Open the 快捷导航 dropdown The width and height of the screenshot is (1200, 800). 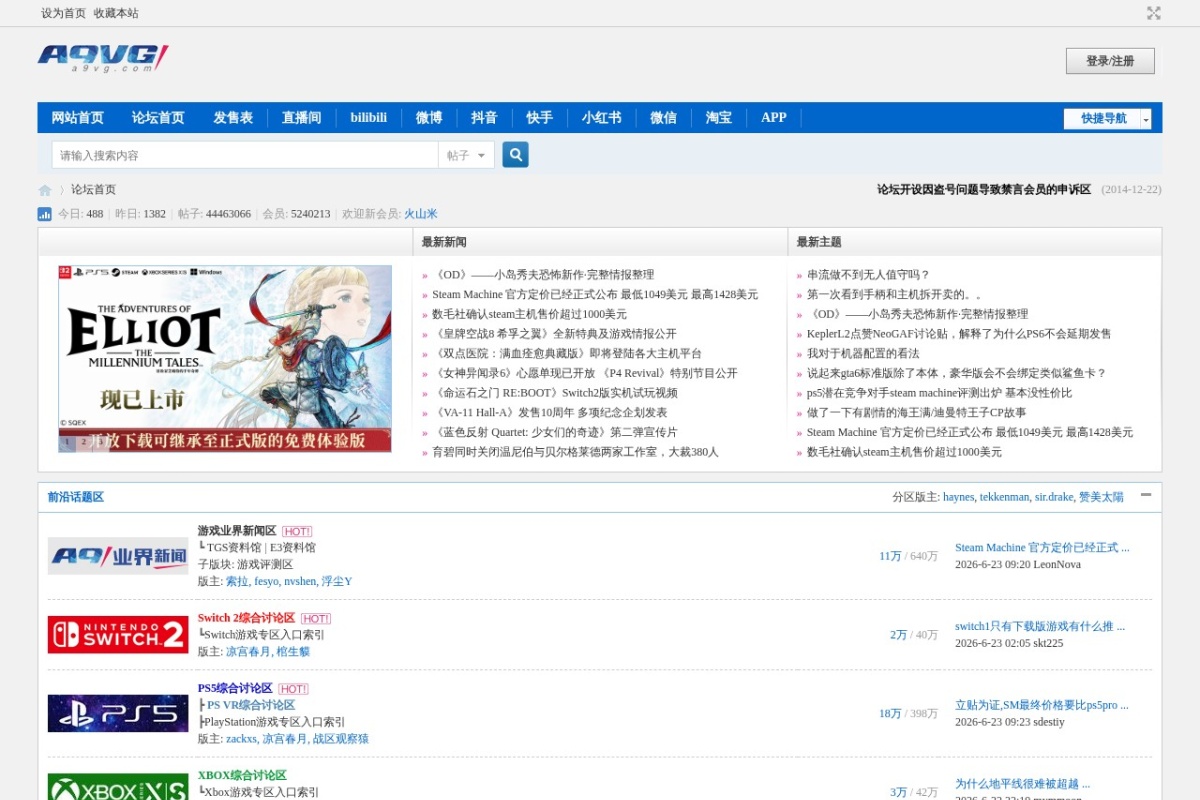click(1107, 119)
